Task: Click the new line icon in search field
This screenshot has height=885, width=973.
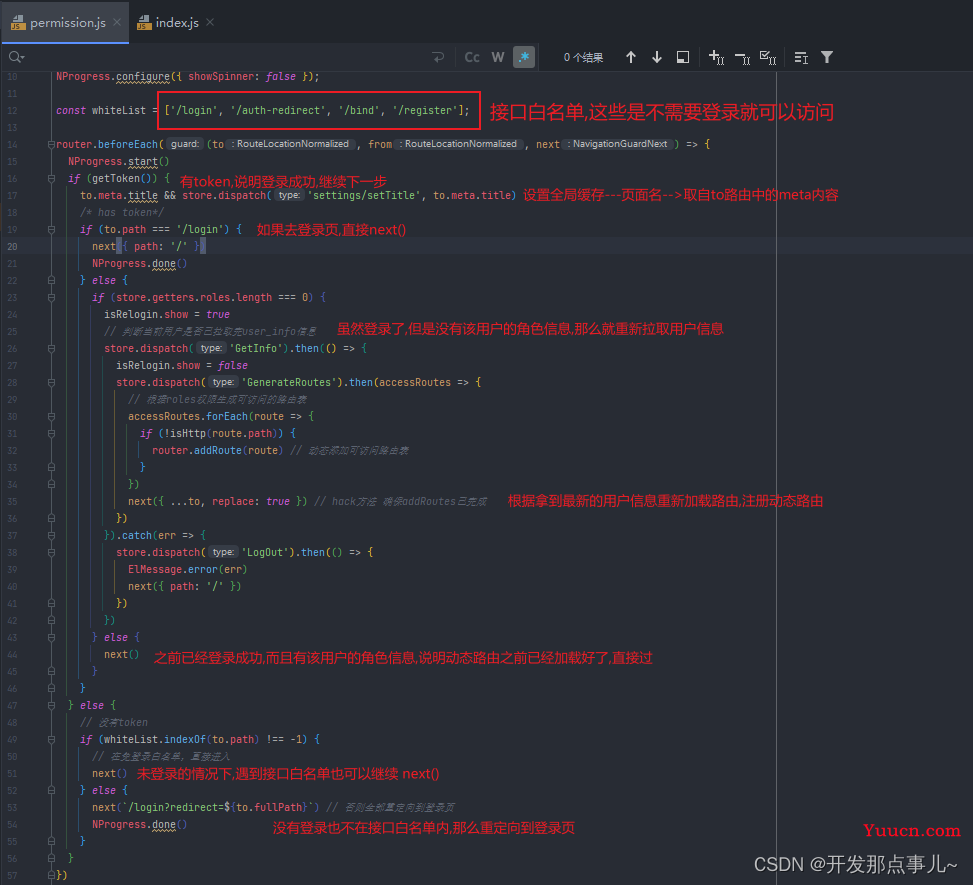Action: [438, 57]
